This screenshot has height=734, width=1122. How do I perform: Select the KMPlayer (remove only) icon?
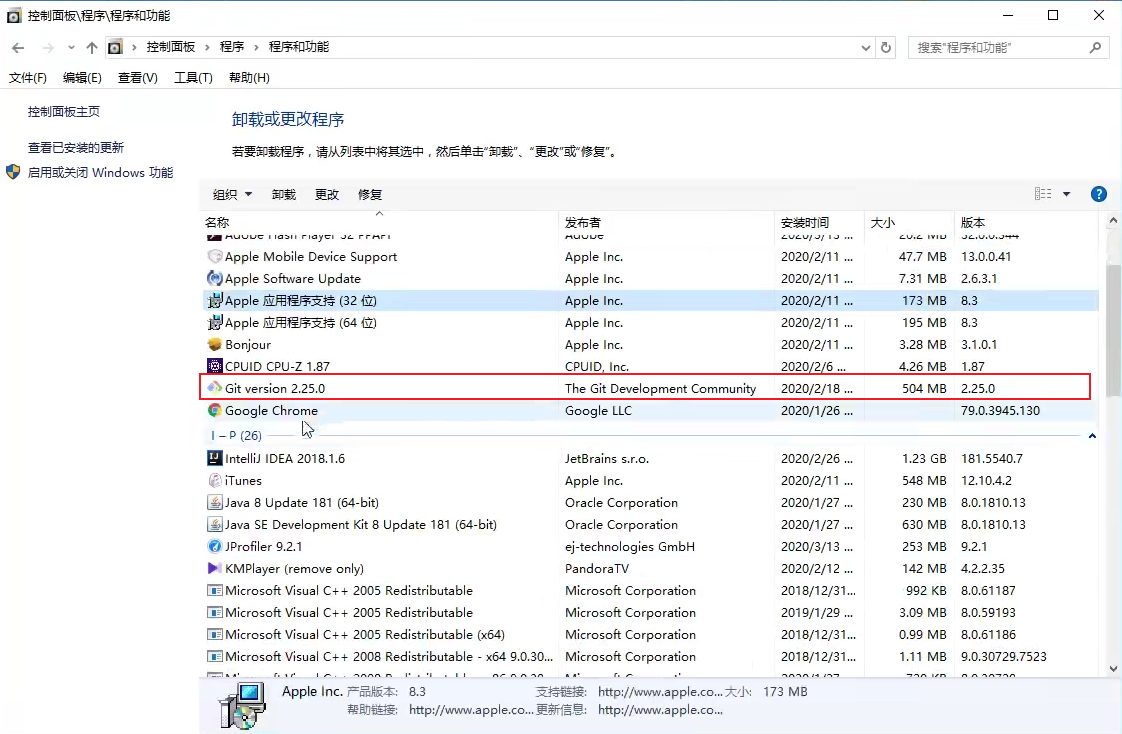tap(215, 568)
